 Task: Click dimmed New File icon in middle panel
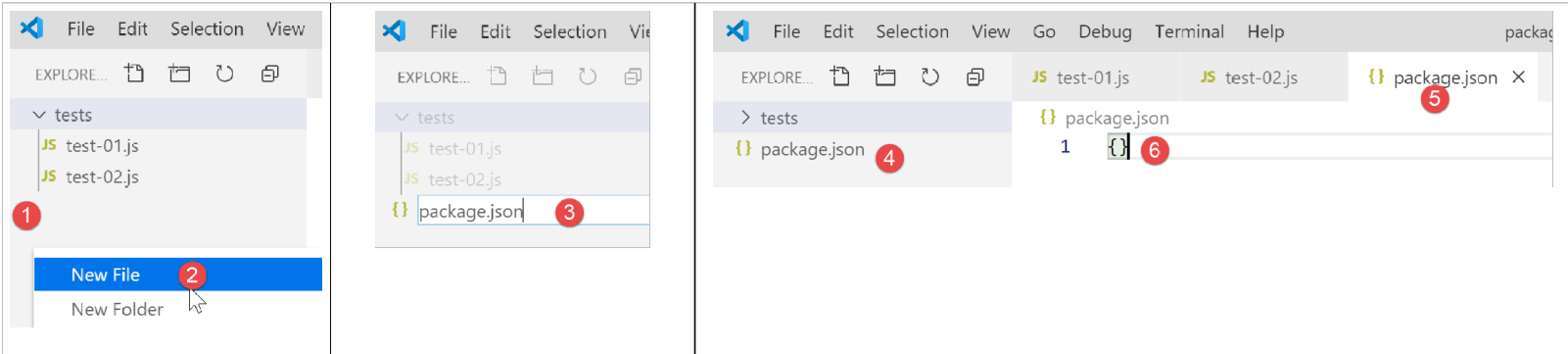[x=498, y=76]
